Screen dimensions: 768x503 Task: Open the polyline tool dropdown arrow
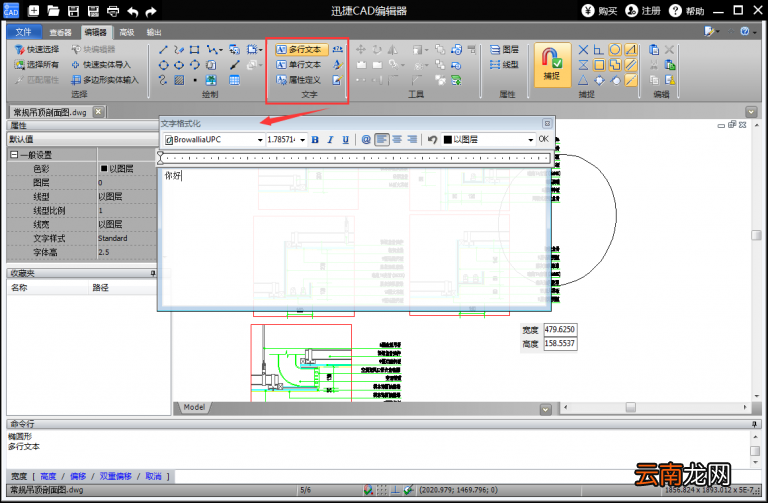point(220,49)
